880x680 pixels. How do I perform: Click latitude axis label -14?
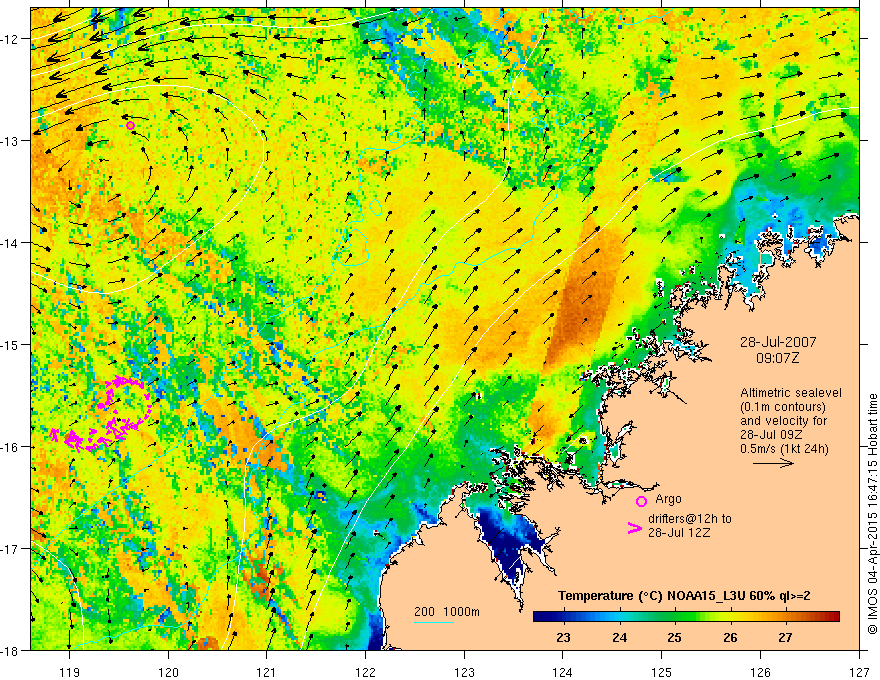(x=11, y=243)
